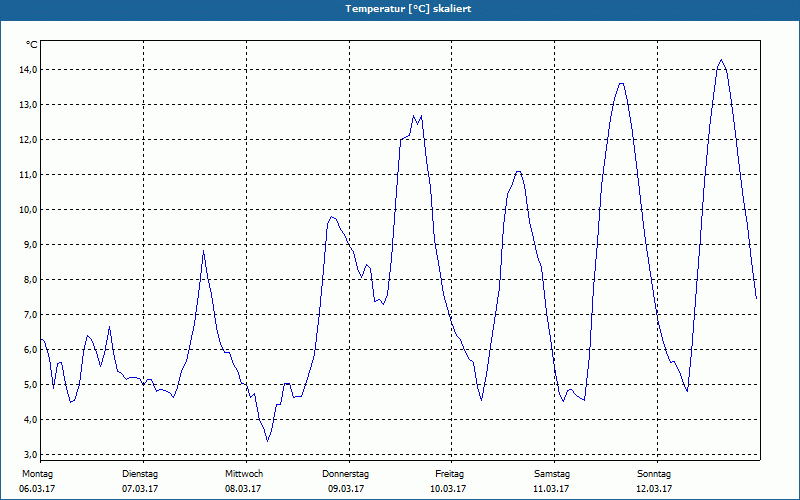The height and width of the screenshot is (500, 800).
Task: Click the date 11.03.17
Action: [x=551, y=489]
